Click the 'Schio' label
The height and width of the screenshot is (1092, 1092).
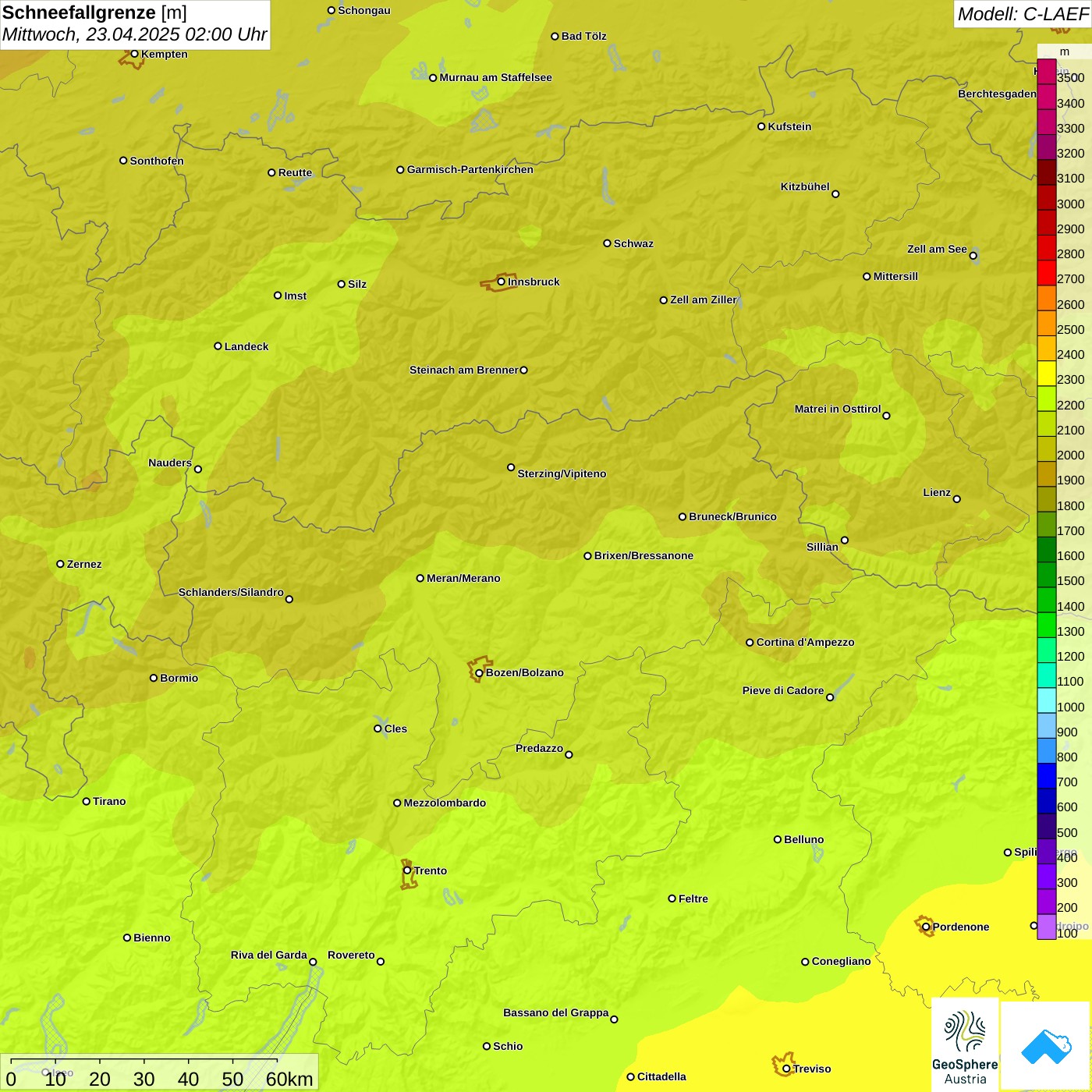click(x=508, y=1046)
